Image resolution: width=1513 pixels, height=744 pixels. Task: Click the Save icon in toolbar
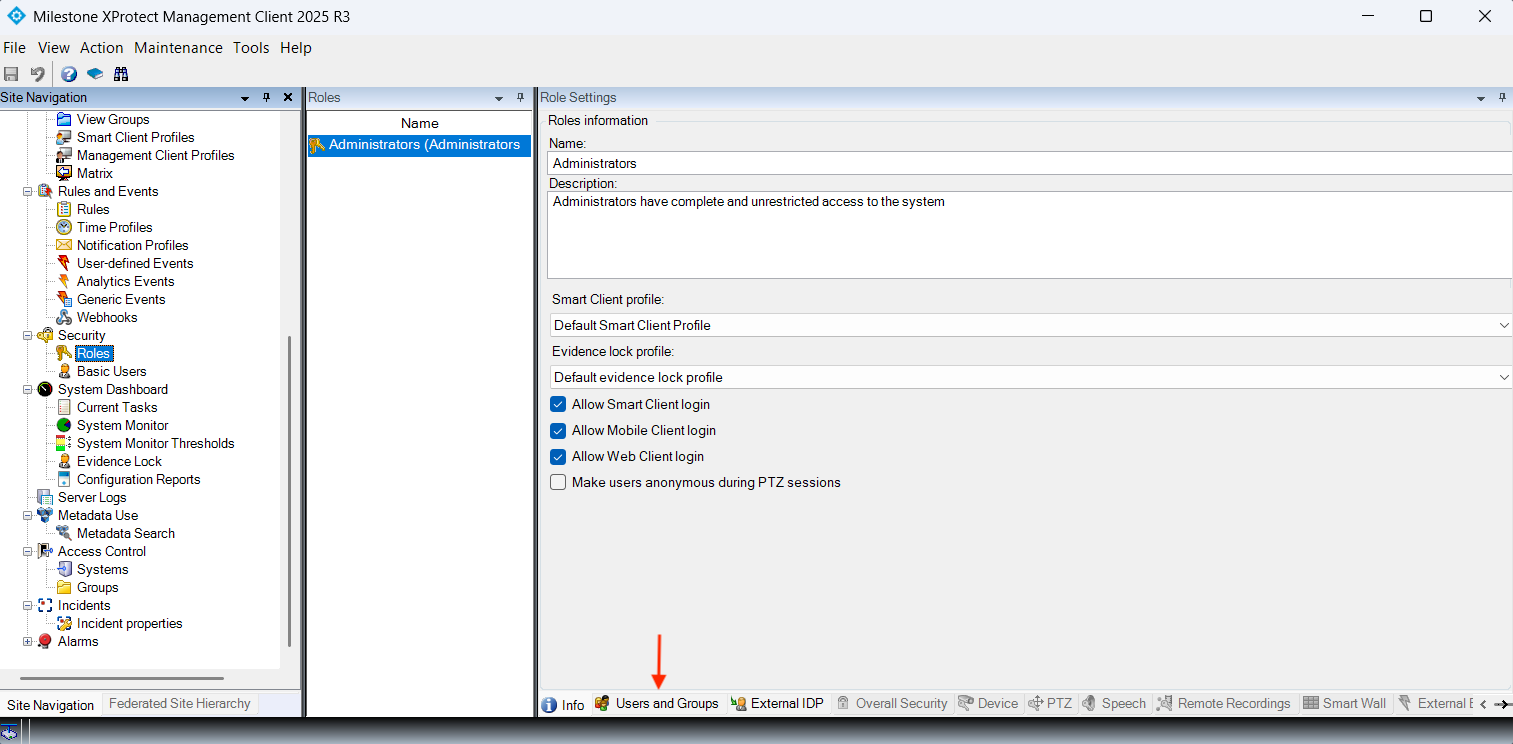[11, 74]
